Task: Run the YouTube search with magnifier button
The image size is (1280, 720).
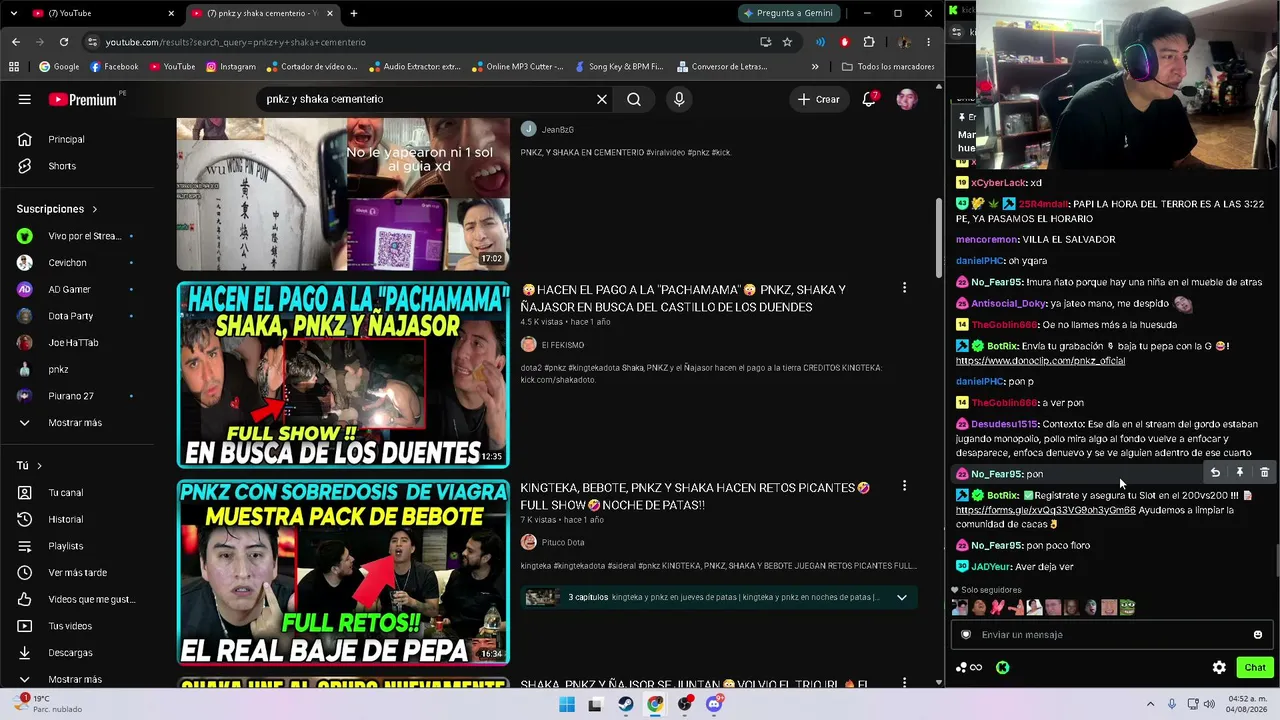Action: [634, 99]
